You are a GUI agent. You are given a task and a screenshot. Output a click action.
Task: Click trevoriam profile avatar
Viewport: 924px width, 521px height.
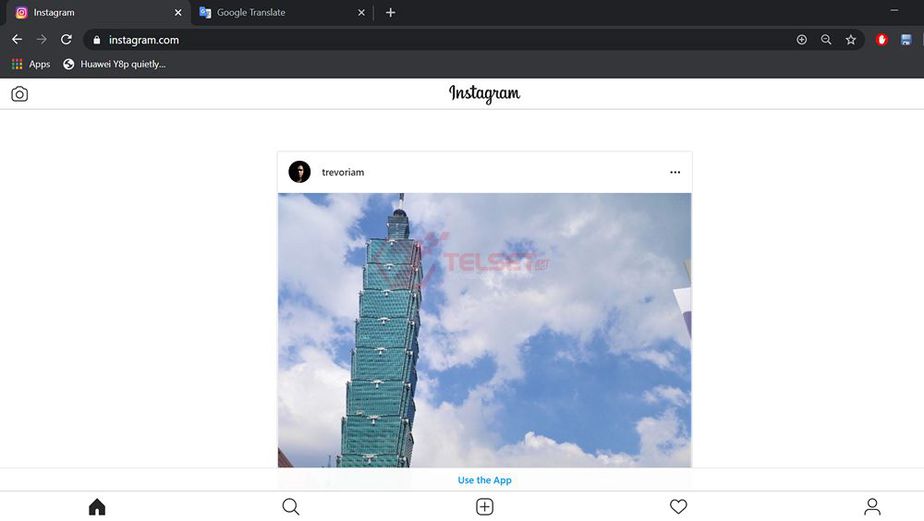[300, 172]
